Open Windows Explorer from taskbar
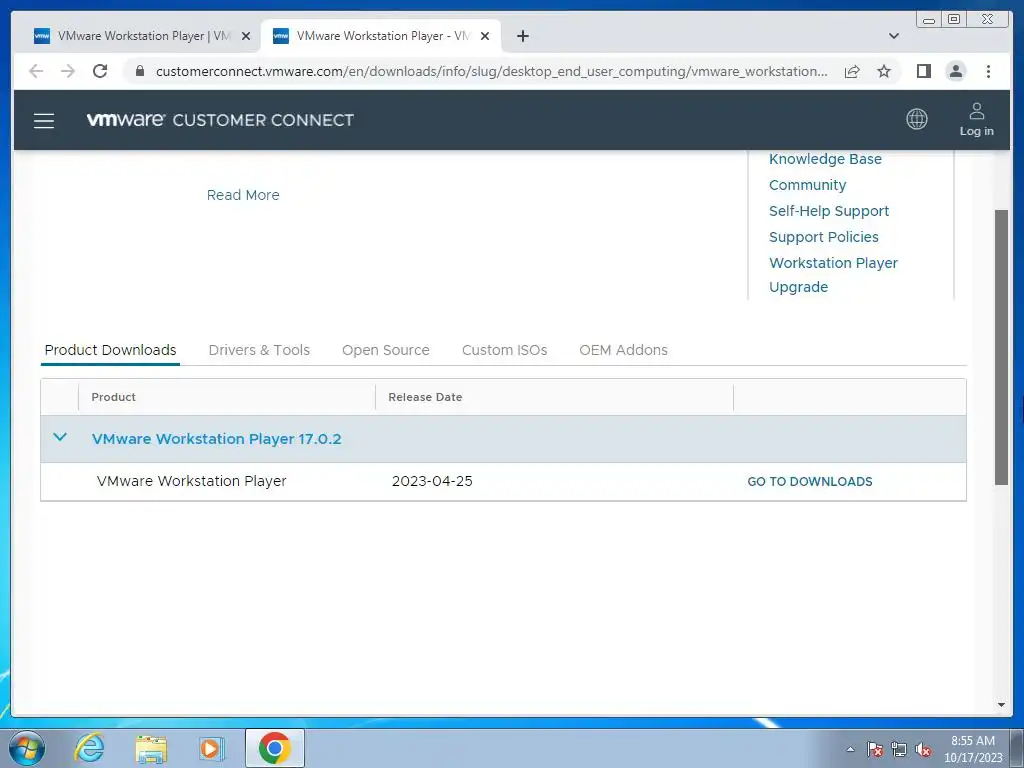Screen dimensions: 1024x768 [151, 748]
